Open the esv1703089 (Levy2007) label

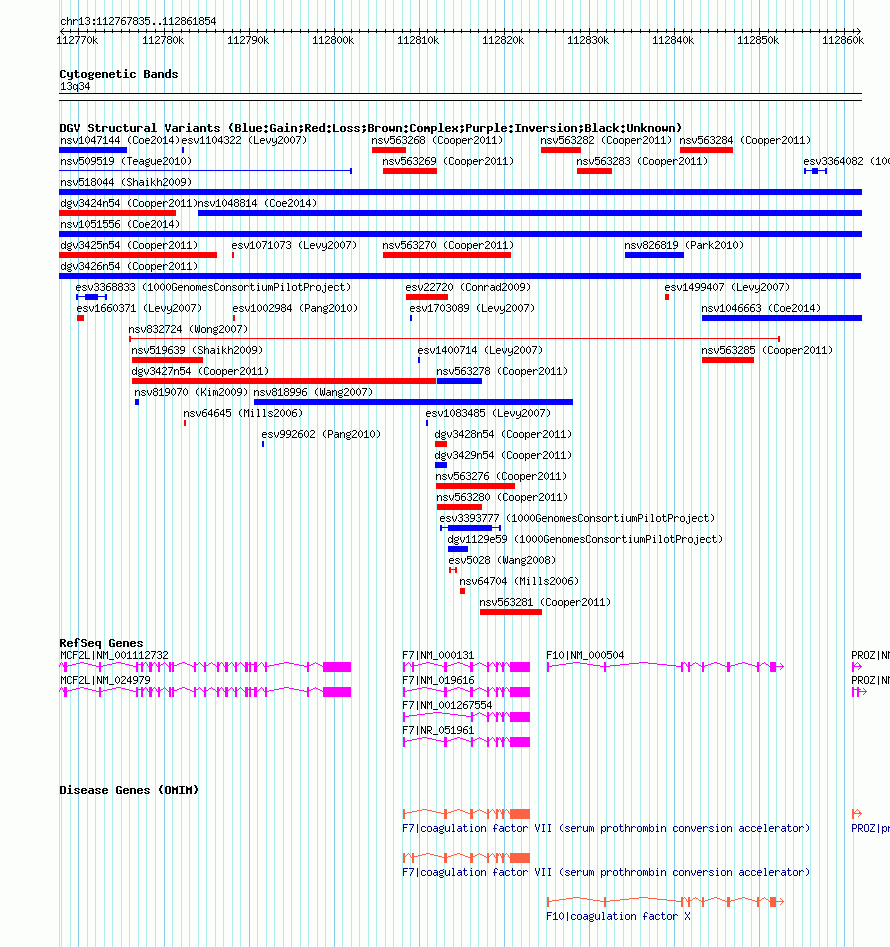click(472, 309)
